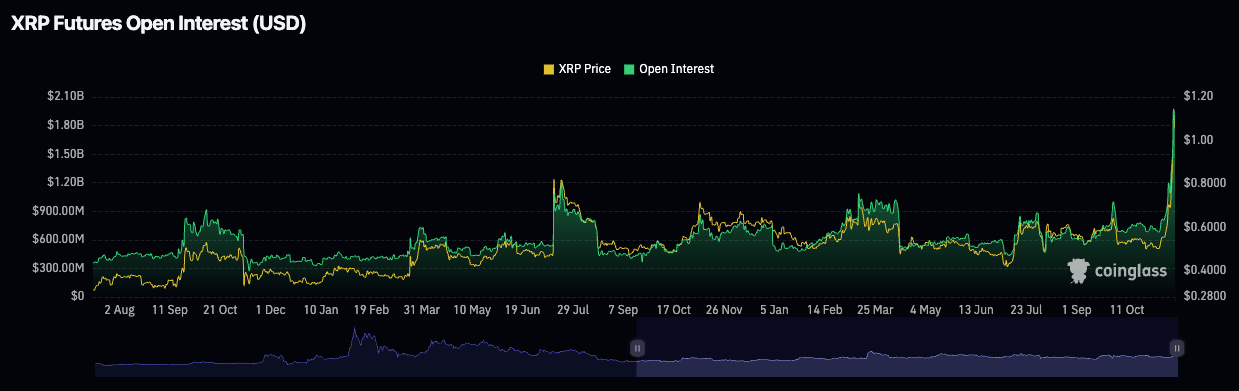The height and width of the screenshot is (391, 1239).
Task: Click the 31 Mar date label
Action: 422,311
